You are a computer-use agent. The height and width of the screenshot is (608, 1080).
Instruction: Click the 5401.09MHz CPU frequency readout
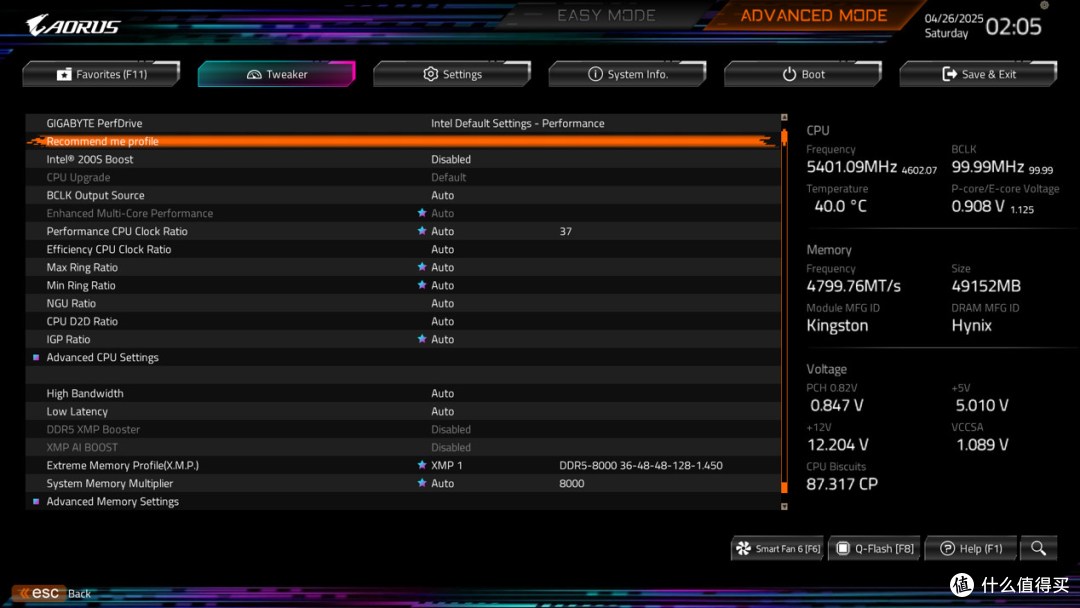[851, 167]
